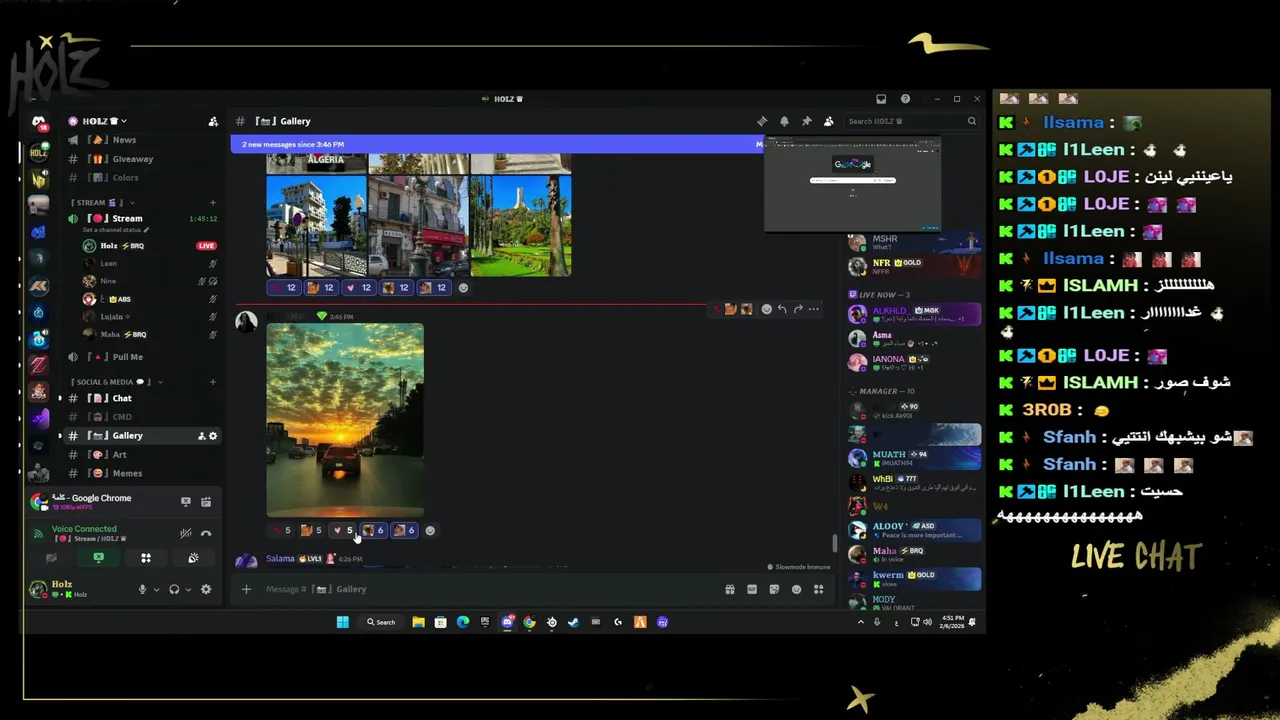Add channel to SOCIAL & MEDIA category plus
1280x720 pixels.
(213, 382)
